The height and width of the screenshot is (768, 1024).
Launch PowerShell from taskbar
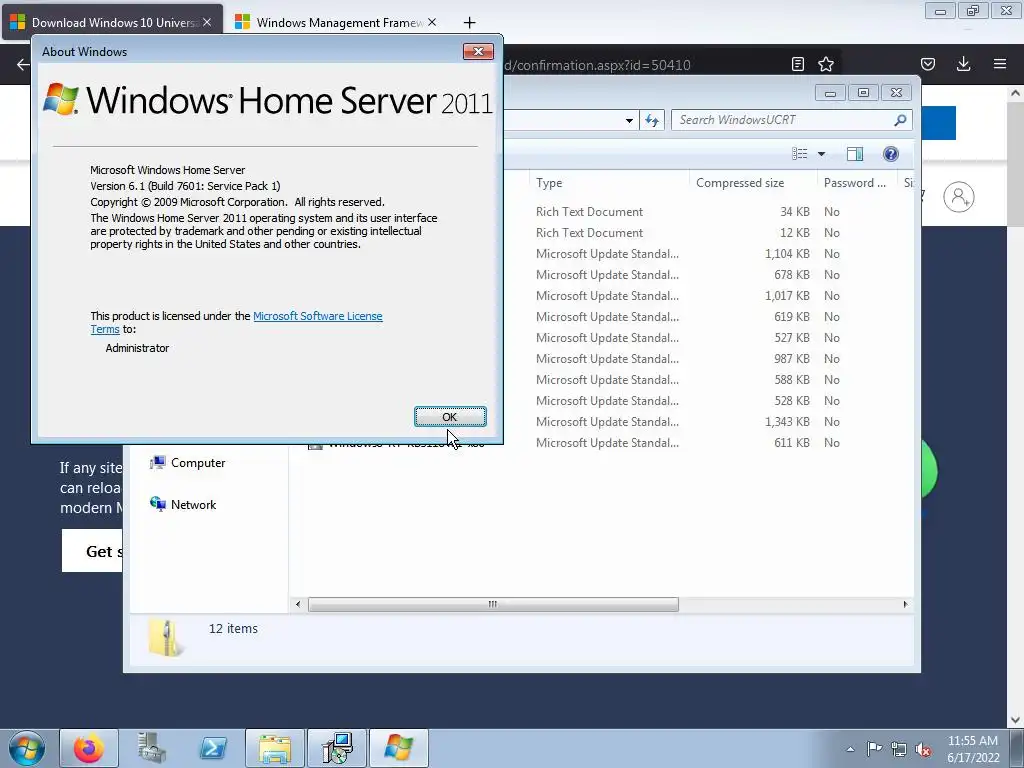pyautogui.click(x=213, y=748)
